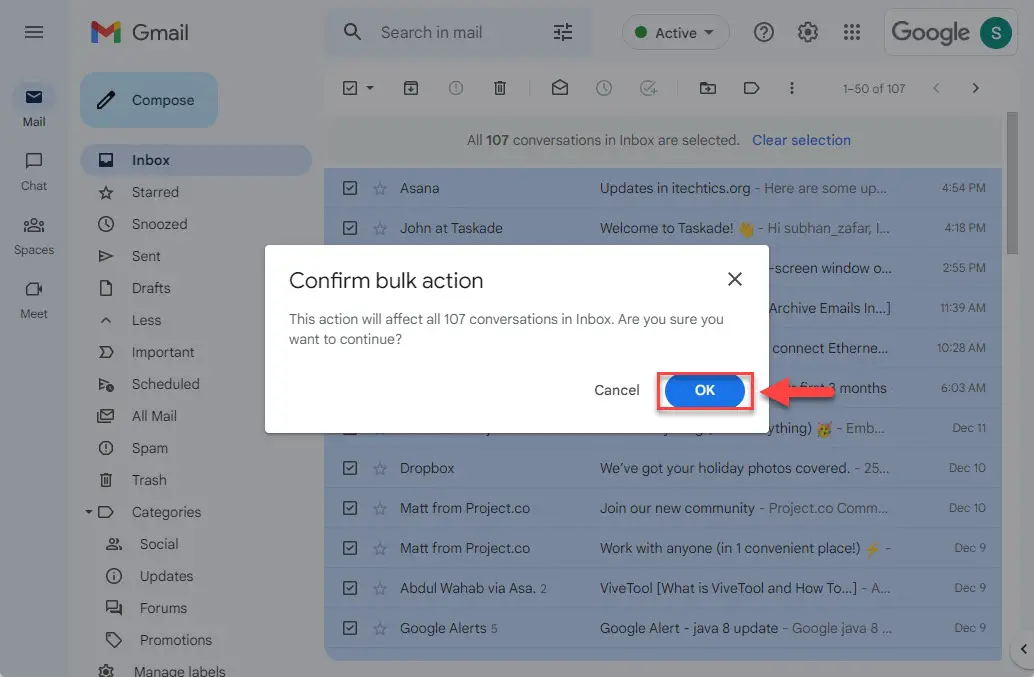Open the Important folder
This screenshot has height=677, width=1034.
(x=162, y=352)
